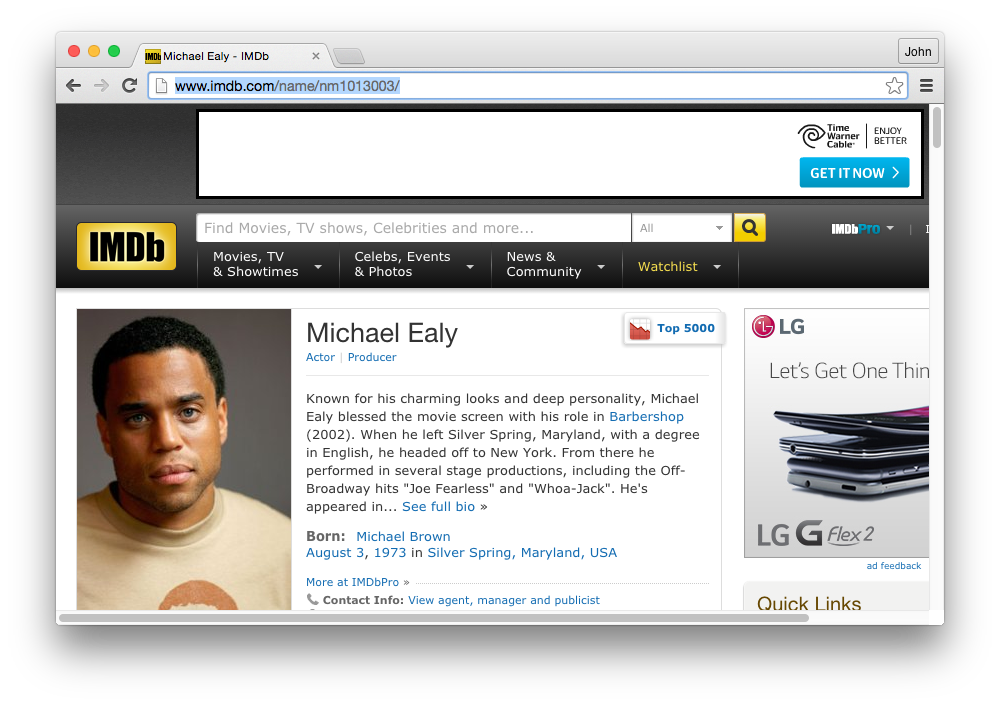This screenshot has height=705, width=1000.
Task: Click the address bar URL field
Action: click(x=528, y=85)
